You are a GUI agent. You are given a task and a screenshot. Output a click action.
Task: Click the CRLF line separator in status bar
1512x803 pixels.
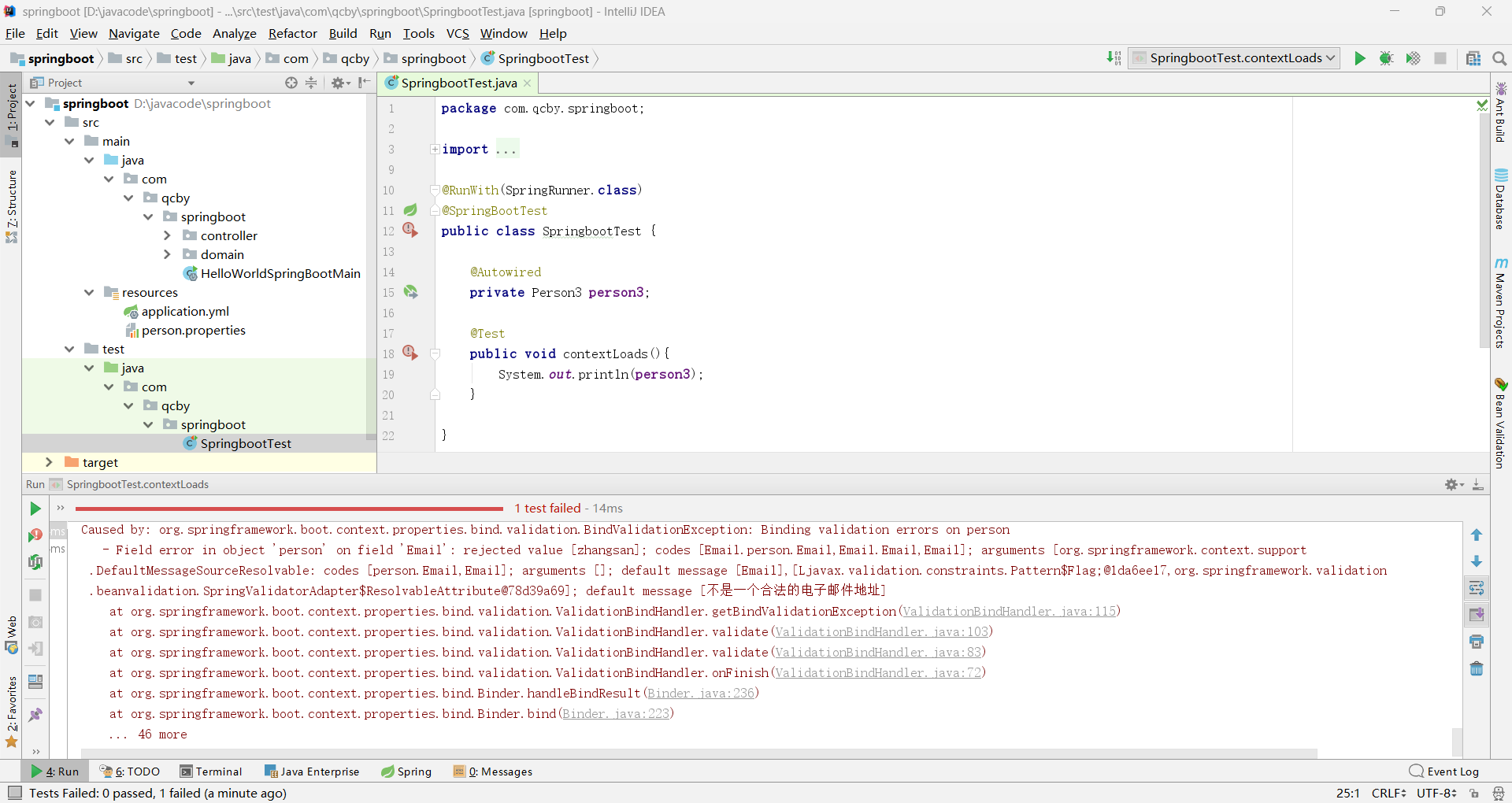pyautogui.click(x=1388, y=793)
